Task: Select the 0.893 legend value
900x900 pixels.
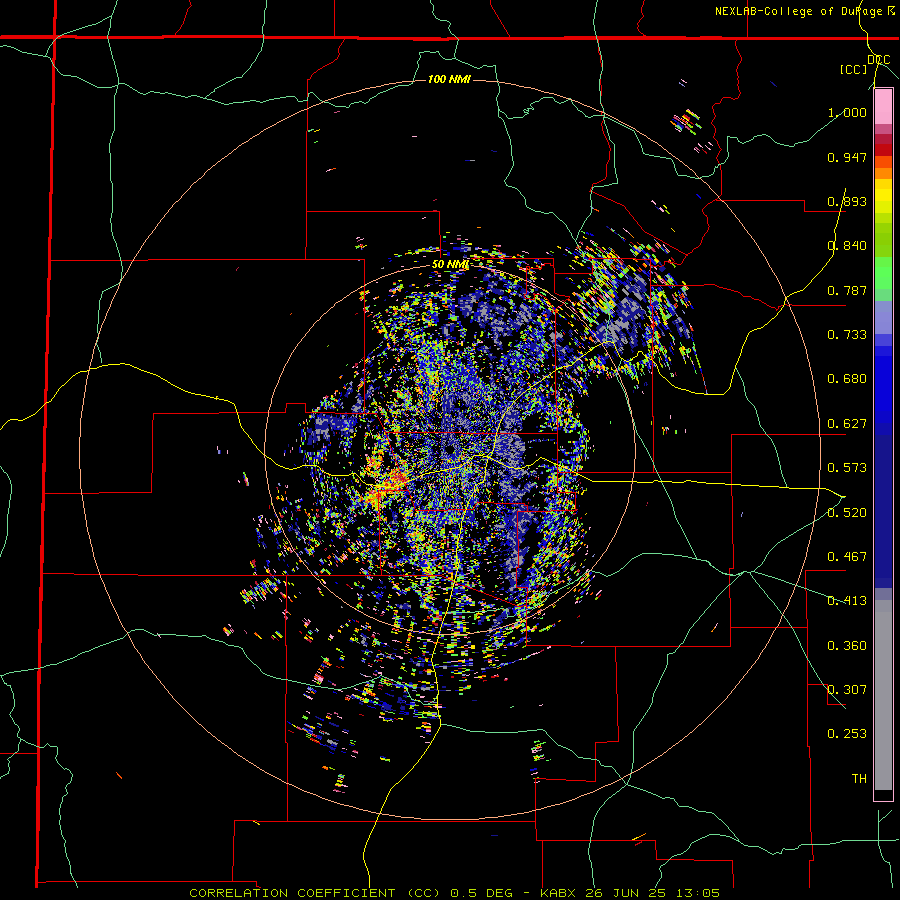Action: click(847, 201)
